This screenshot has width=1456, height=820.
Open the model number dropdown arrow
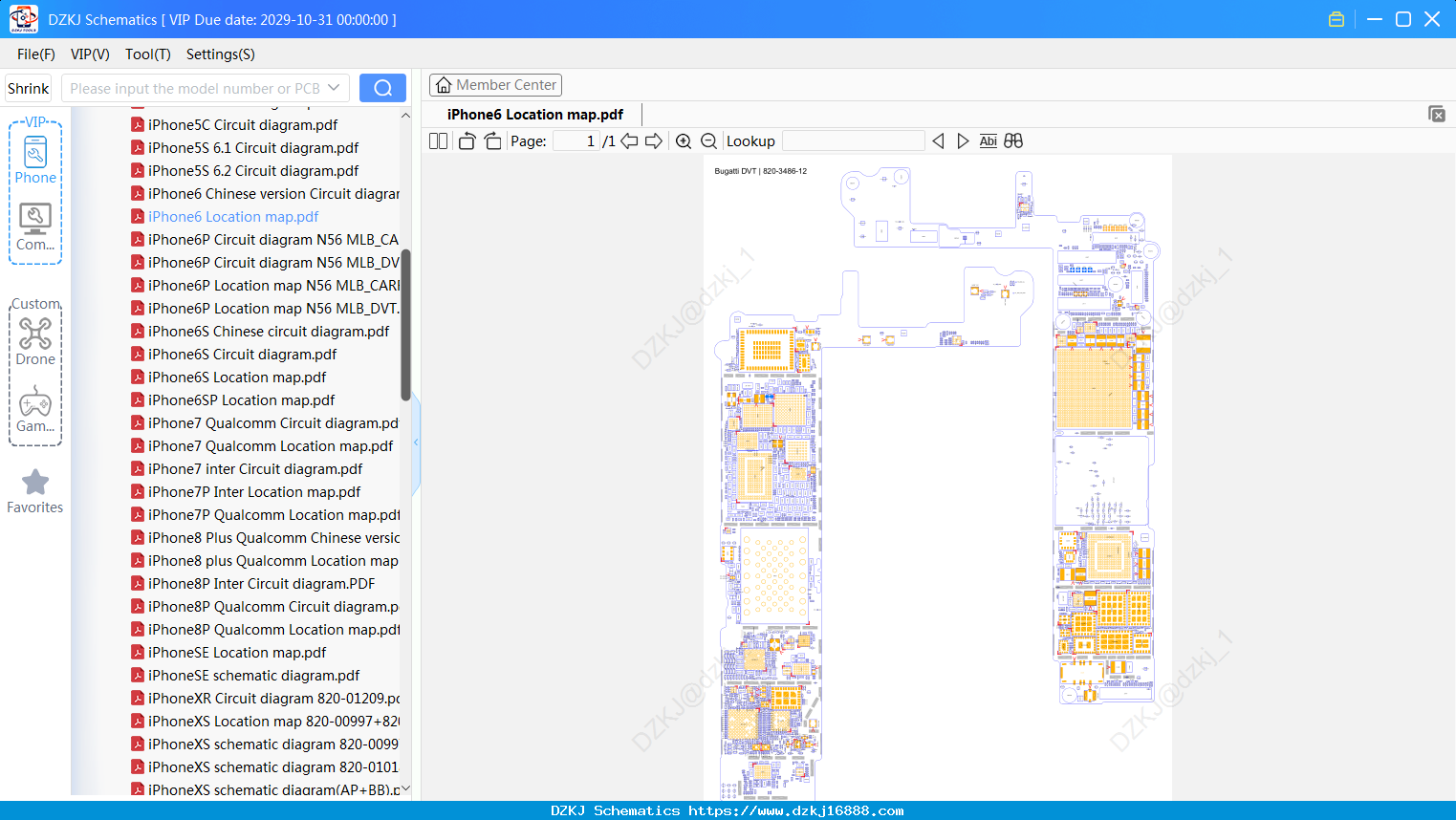pyautogui.click(x=334, y=88)
